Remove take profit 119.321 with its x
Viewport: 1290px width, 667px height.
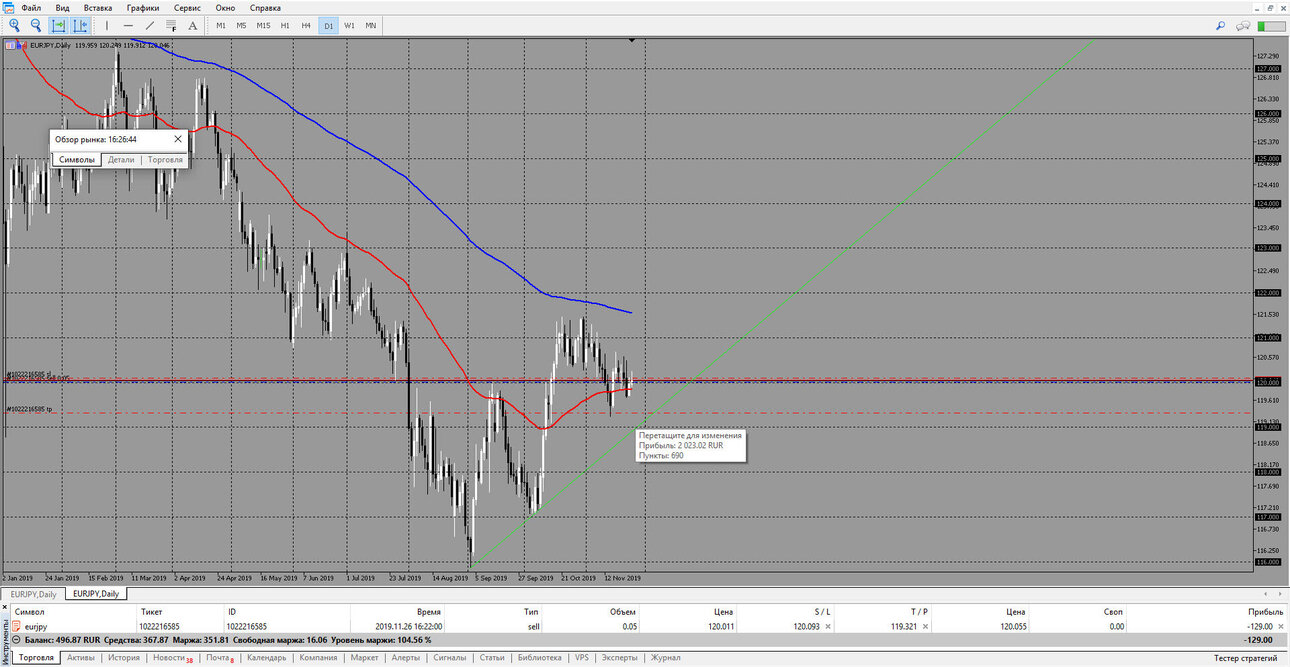[x=927, y=626]
